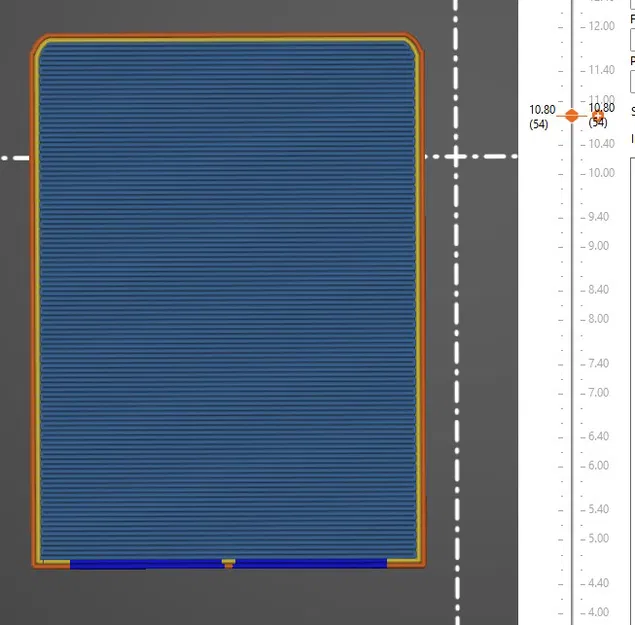Viewport: 635px width, 625px height.
Task: Jump to the 10.00 height mark
Action: coord(601,173)
